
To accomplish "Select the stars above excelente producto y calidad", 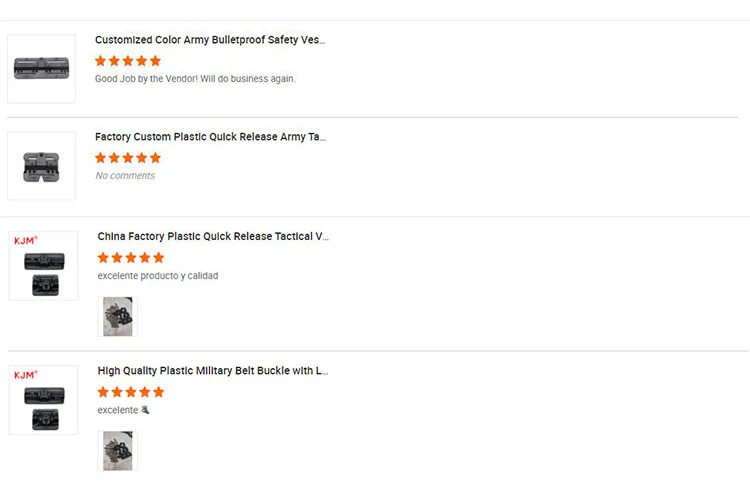I will coord(131,258).
